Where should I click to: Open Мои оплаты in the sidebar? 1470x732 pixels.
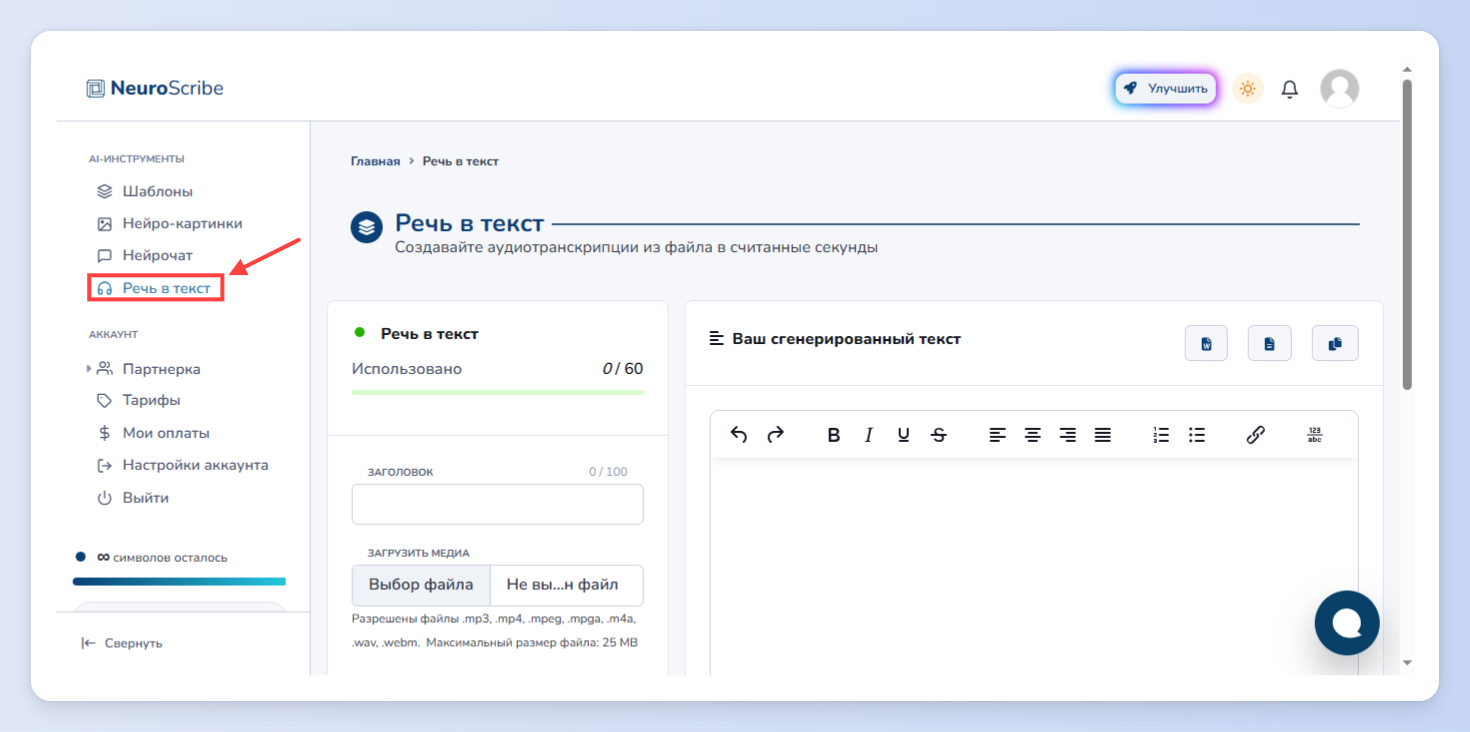click(x=153, y=433)
